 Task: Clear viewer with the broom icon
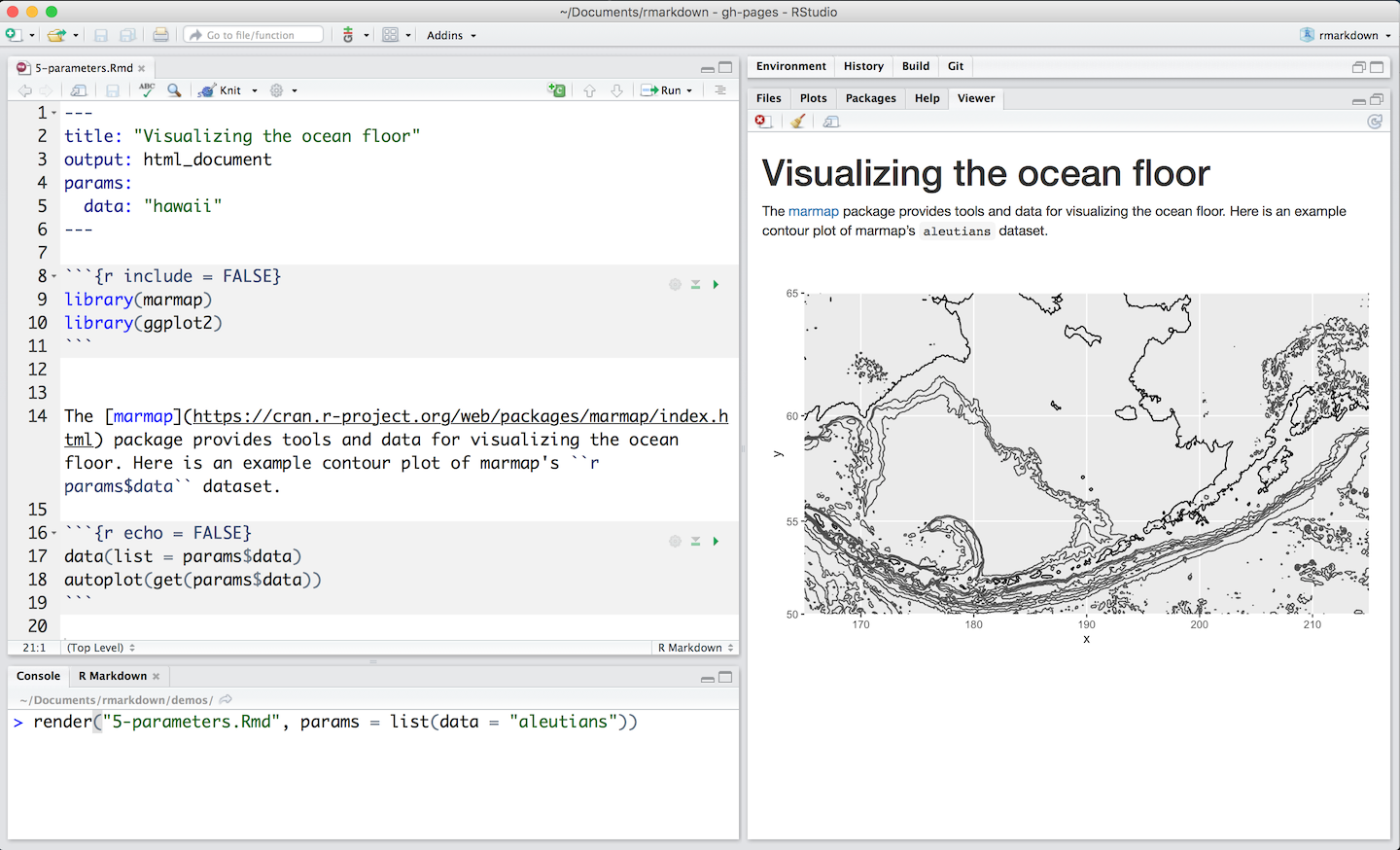[797, 122]
